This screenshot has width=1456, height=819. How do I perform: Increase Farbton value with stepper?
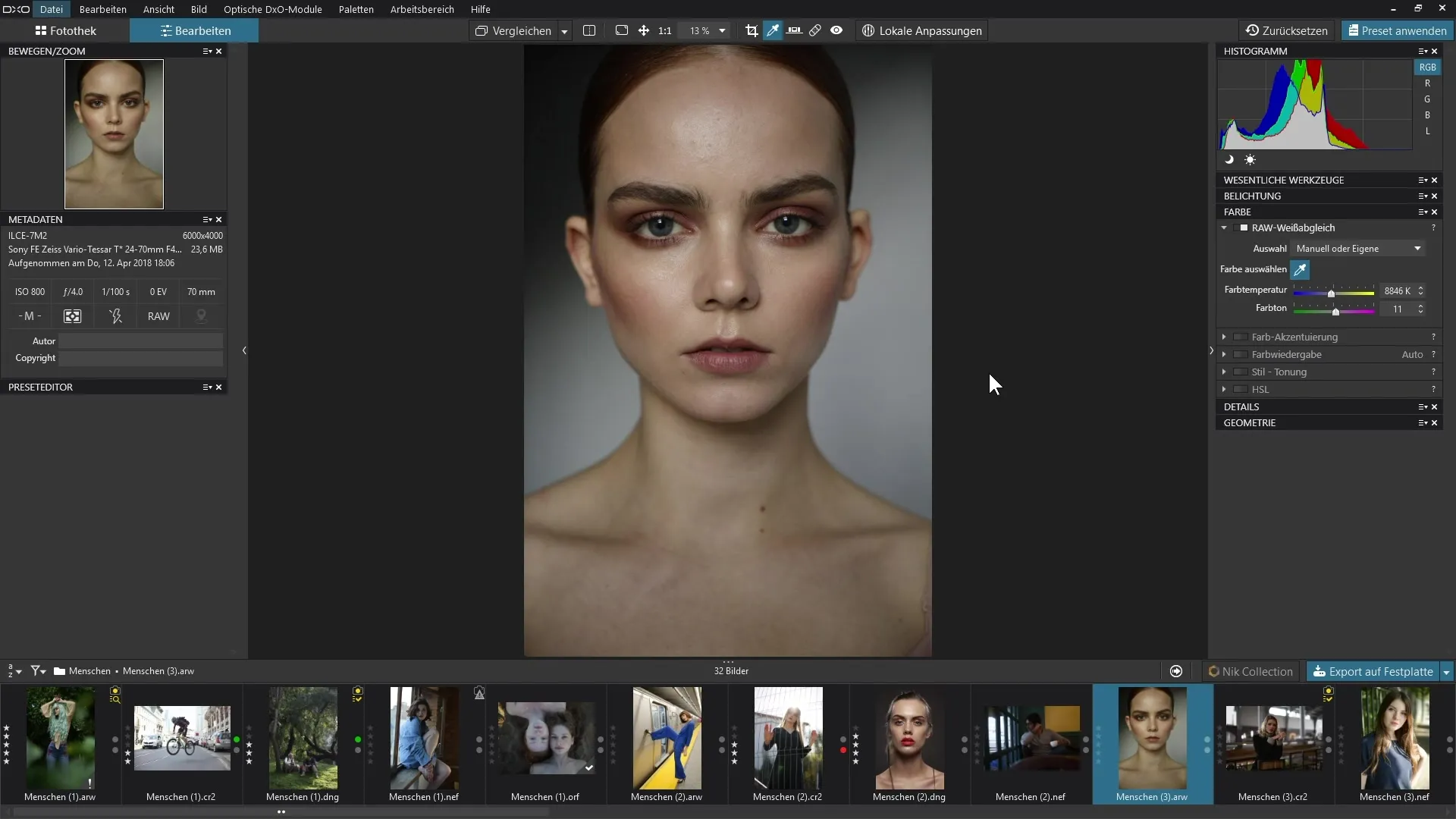click(1420, 306)
